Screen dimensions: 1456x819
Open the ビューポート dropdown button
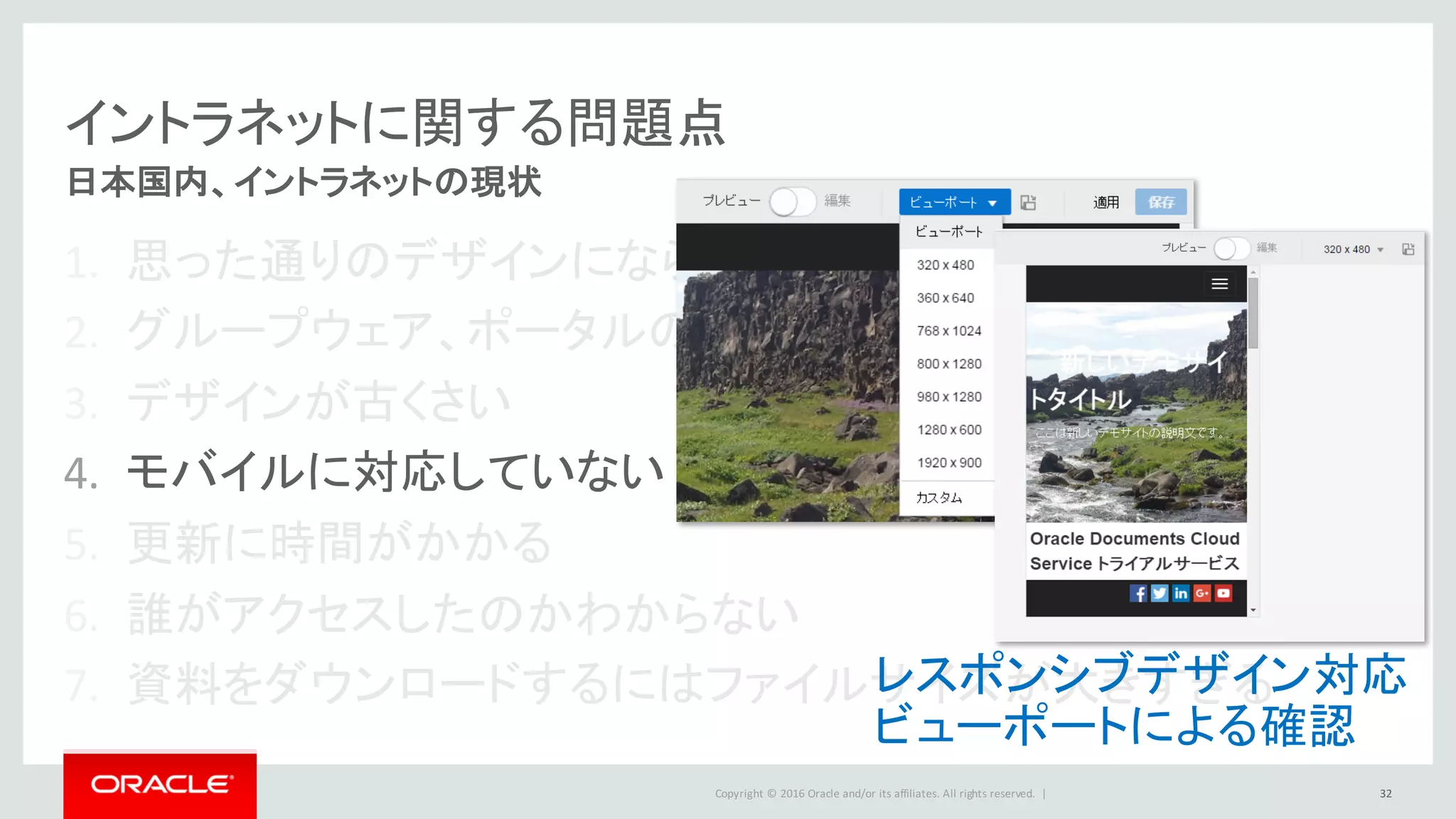(x=954, y=202)
